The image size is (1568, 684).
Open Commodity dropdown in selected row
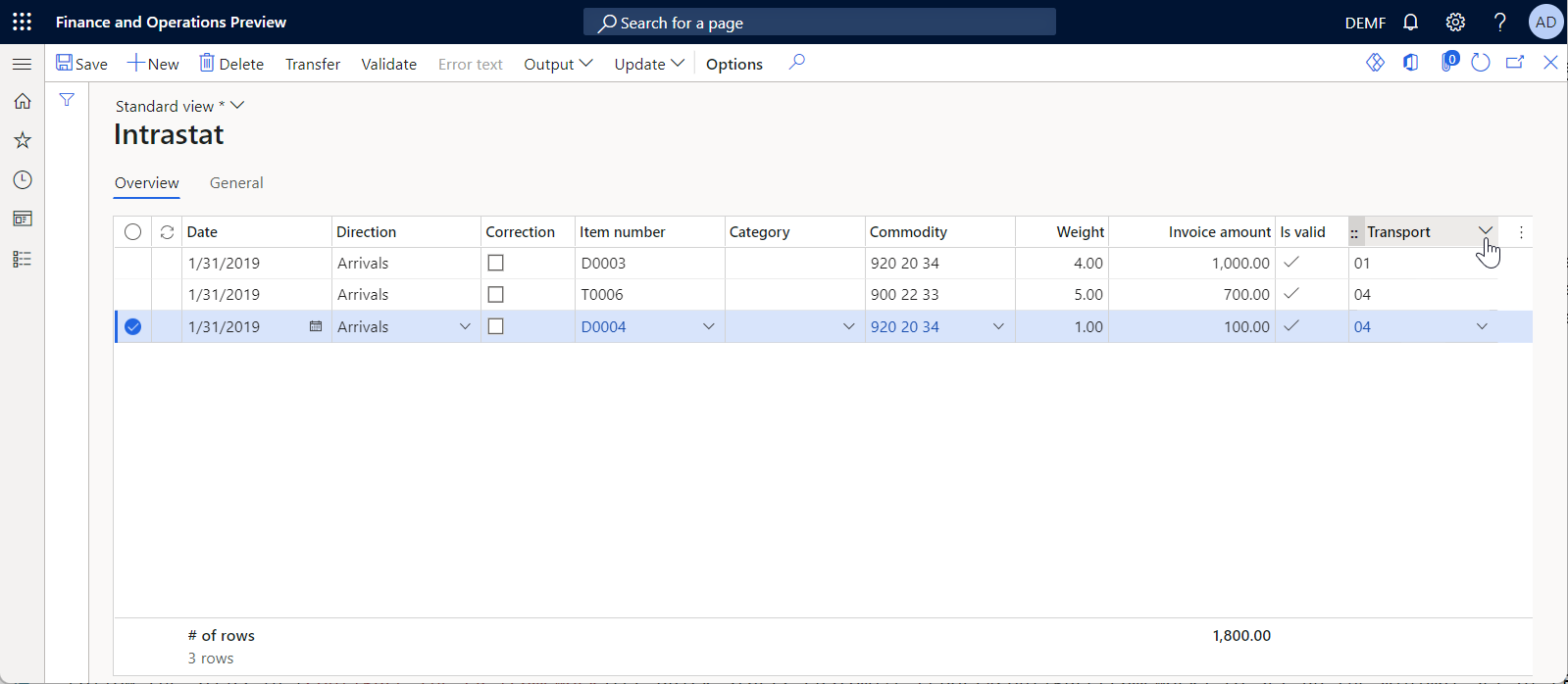point(998,326)
